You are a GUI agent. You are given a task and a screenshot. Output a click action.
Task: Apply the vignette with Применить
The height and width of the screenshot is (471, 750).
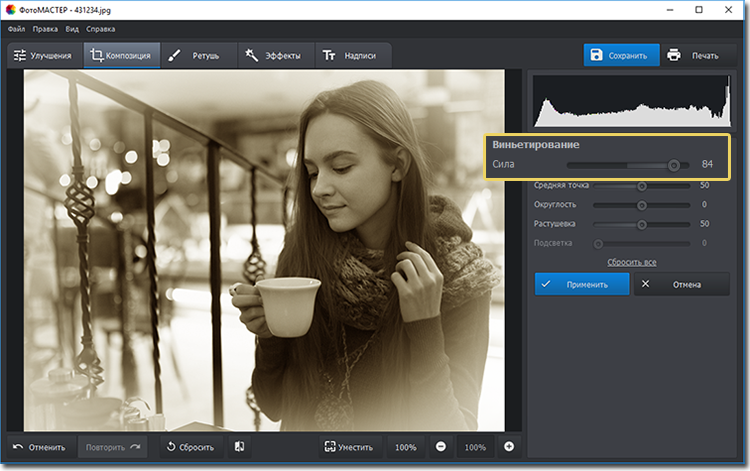click(582, 284)
